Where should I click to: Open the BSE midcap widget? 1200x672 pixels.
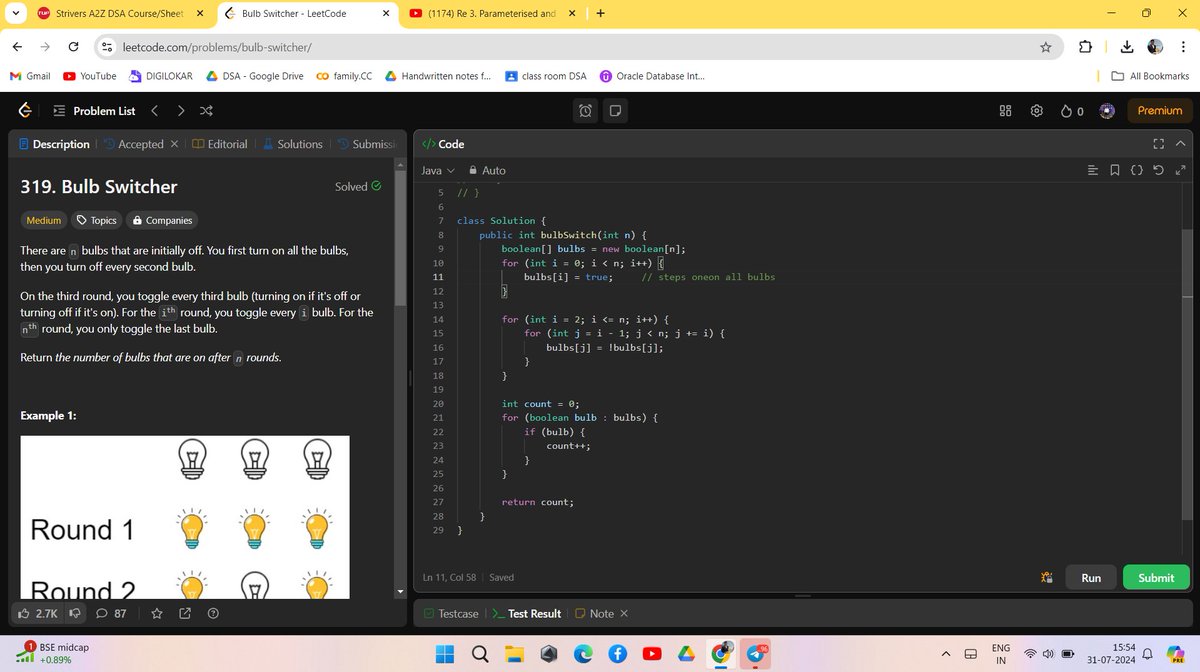click(x=50, y=654)
